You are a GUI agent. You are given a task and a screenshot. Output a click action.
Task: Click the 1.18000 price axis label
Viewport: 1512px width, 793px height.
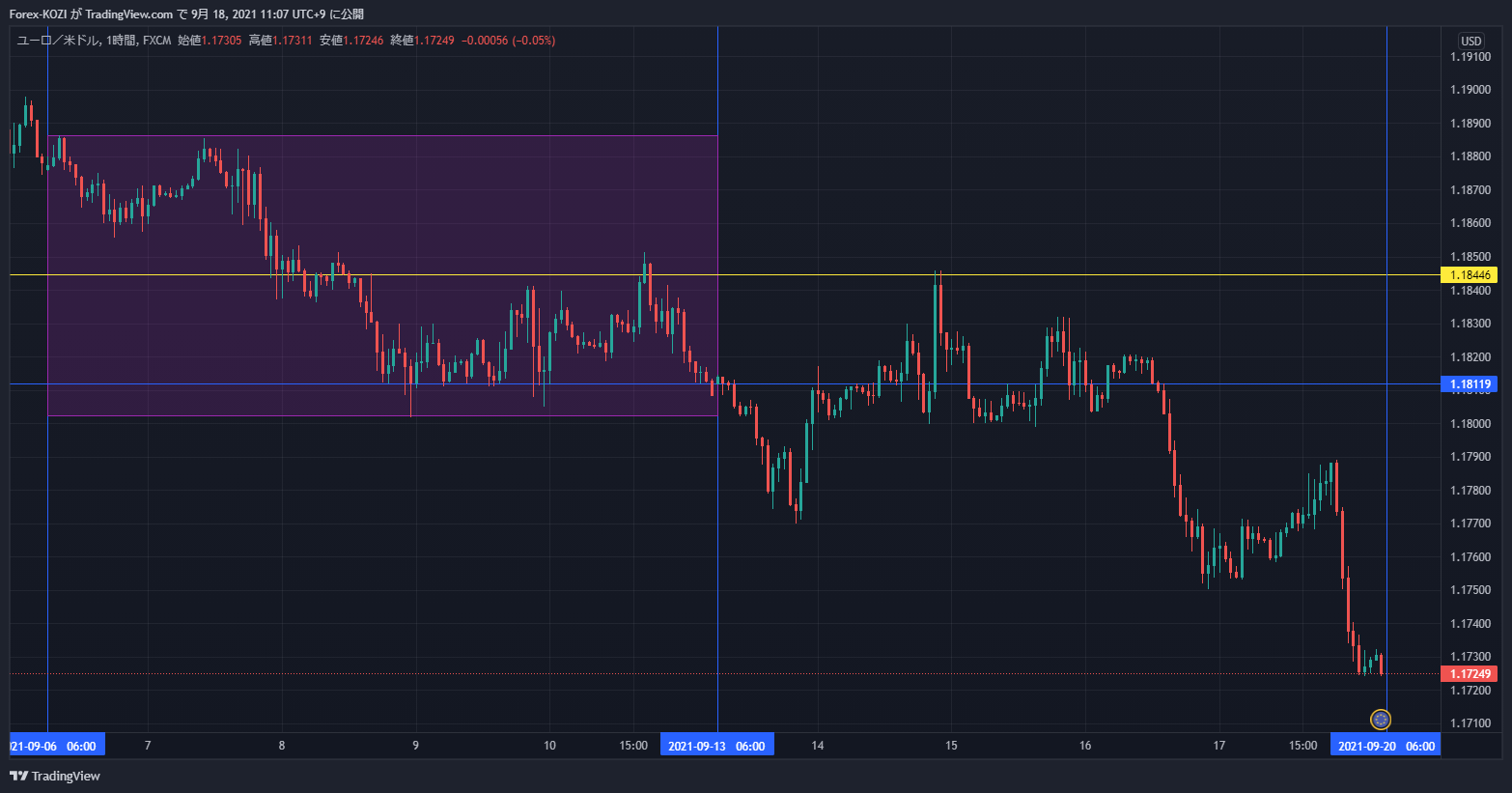click(x=1470, y=424)
